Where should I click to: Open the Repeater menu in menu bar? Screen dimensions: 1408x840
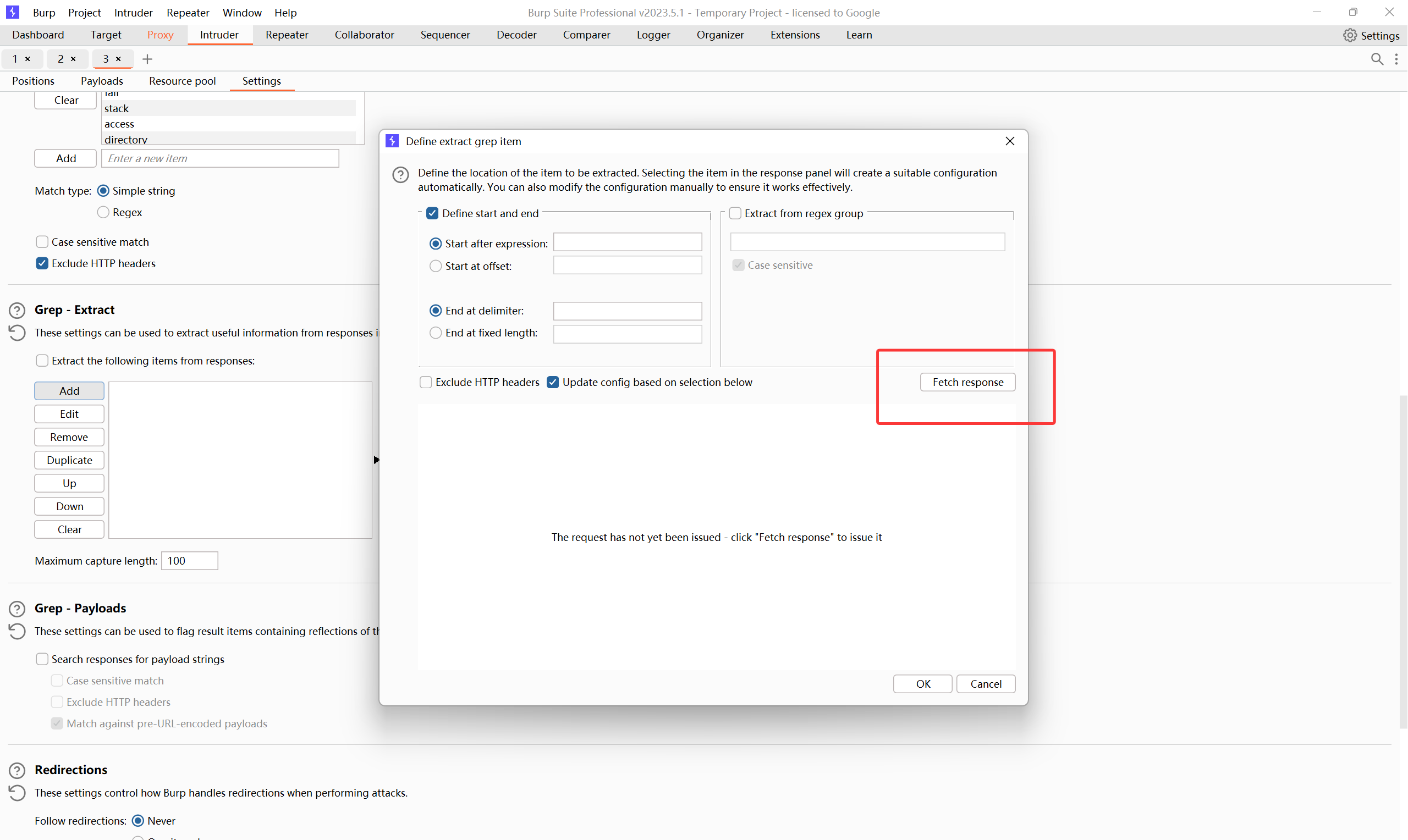[188, 13]
